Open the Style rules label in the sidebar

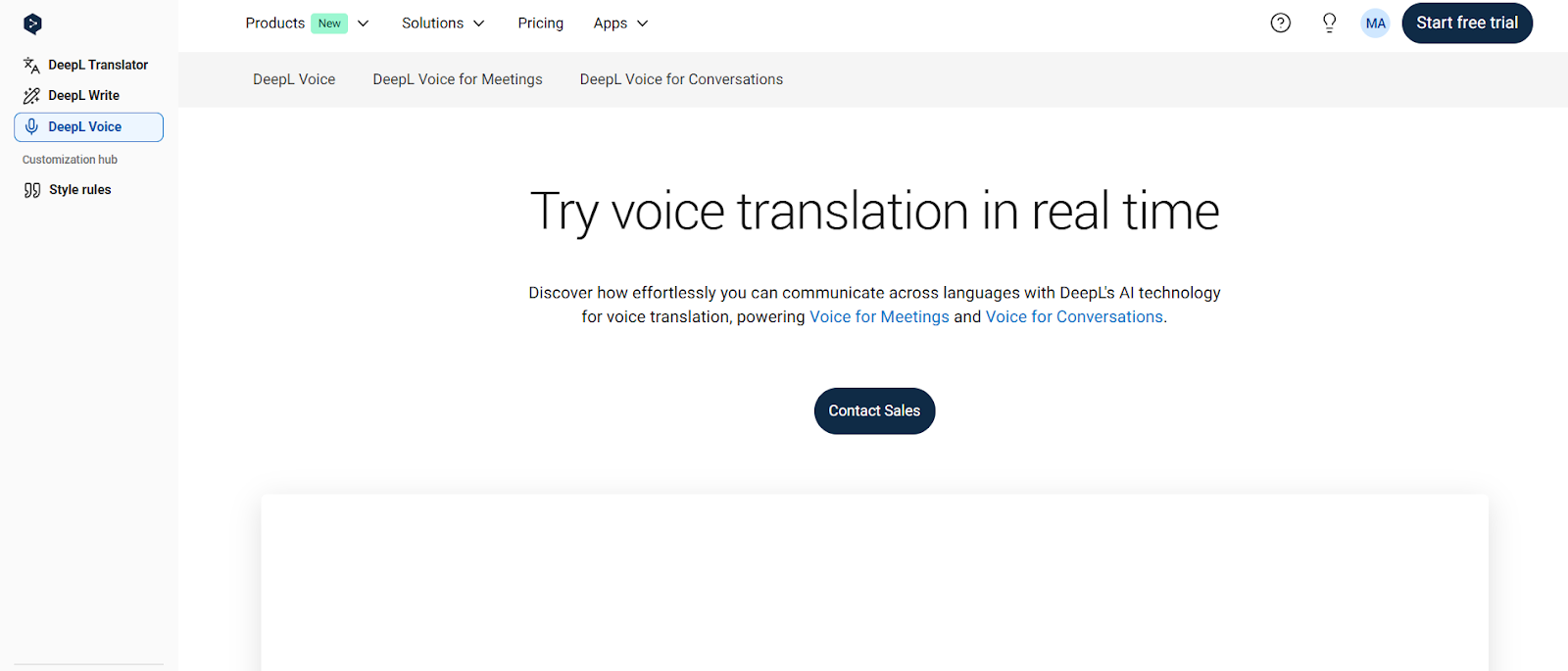pos(80,190)
